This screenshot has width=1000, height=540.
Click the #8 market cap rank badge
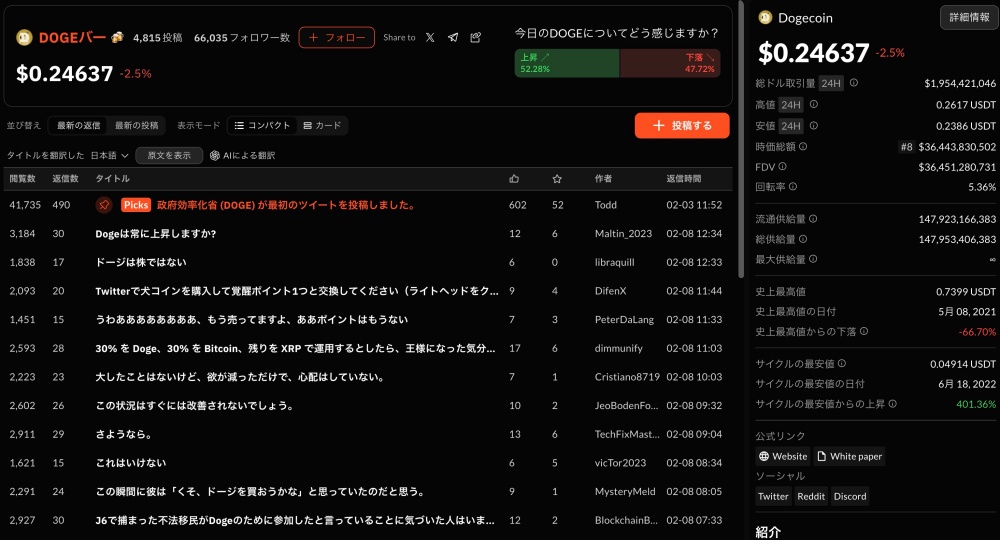coord(906,147)
